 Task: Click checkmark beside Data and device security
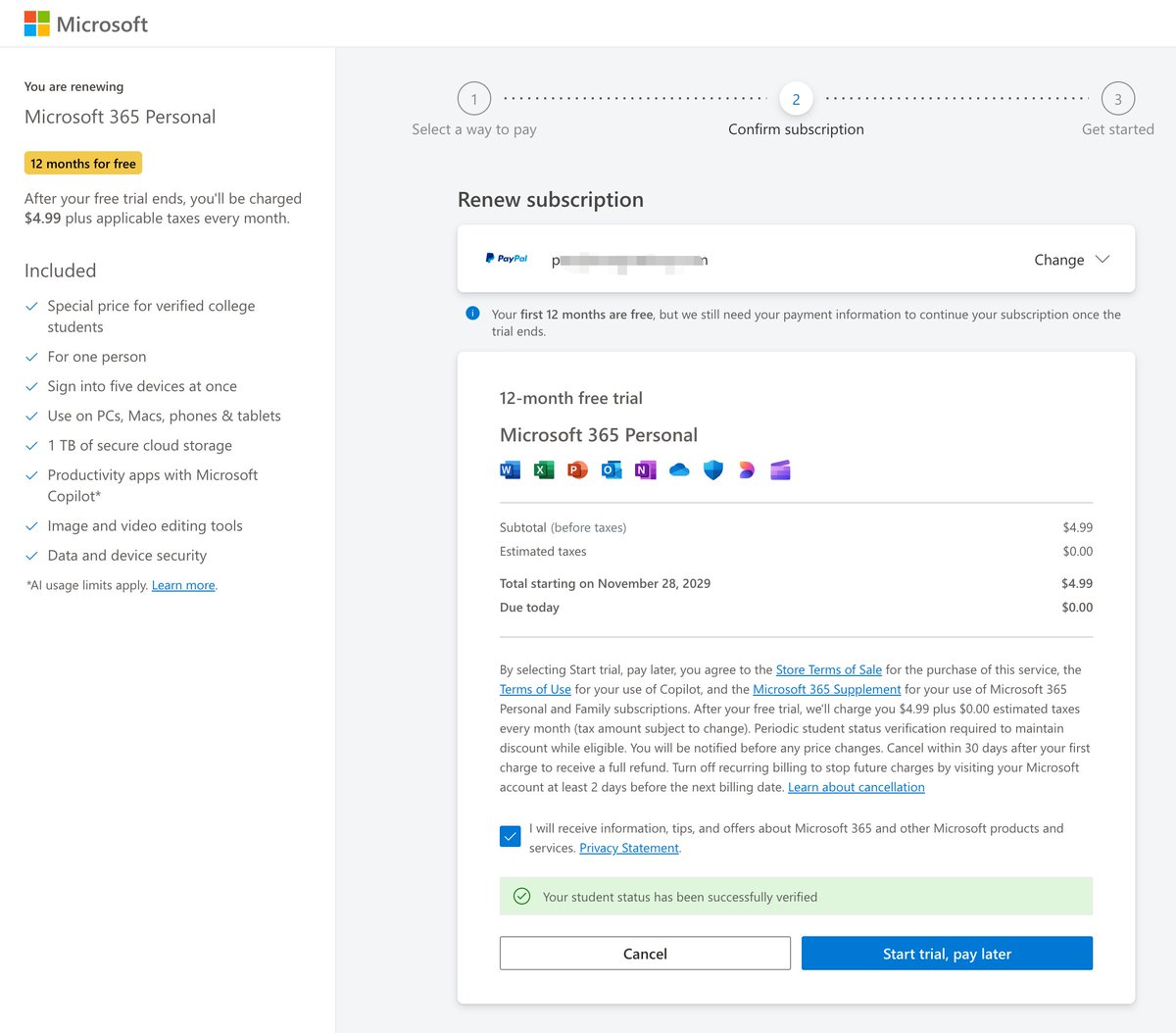pyautogui.click(x=31, y=556)
